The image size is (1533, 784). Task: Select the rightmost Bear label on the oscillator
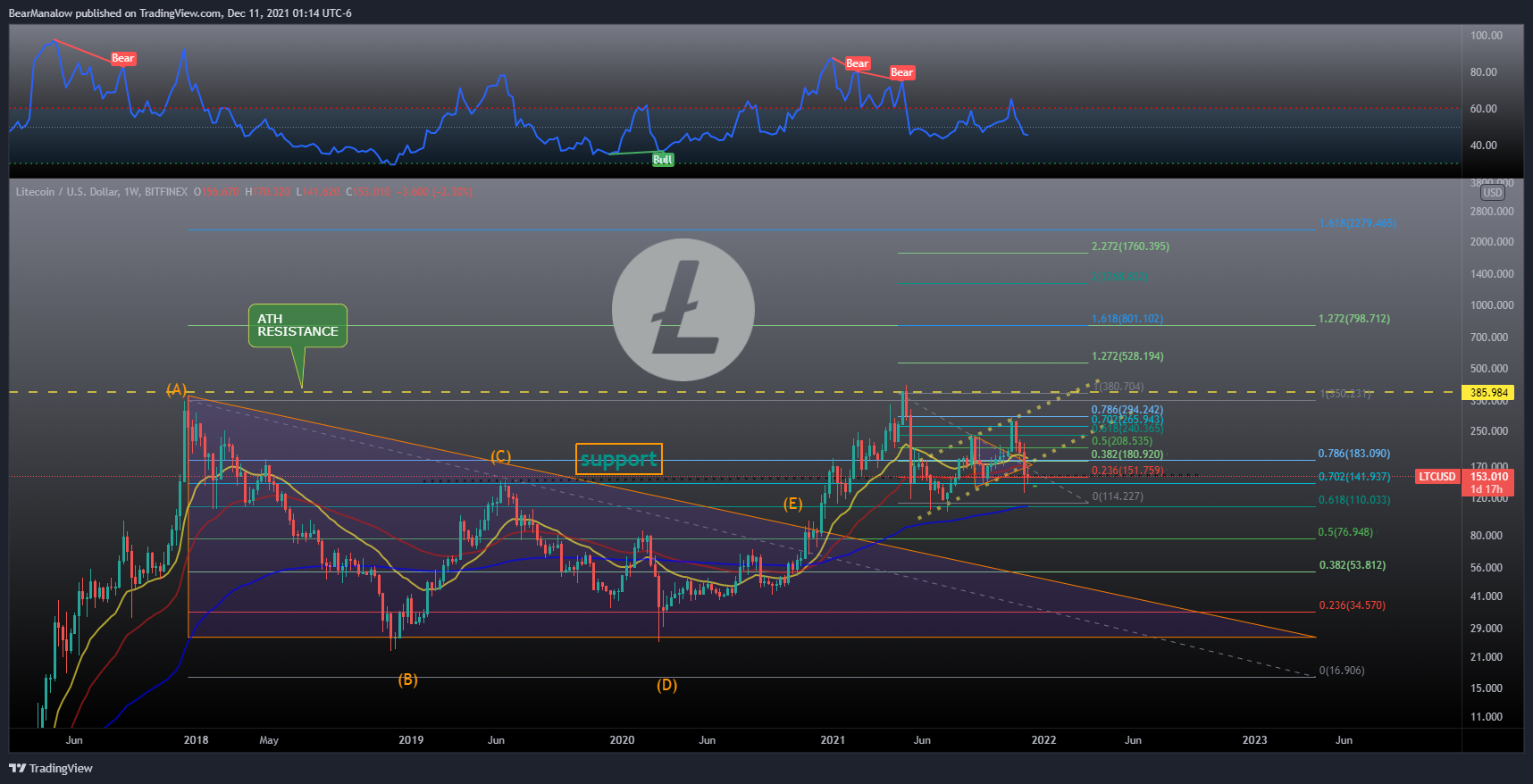click(902, 72)
